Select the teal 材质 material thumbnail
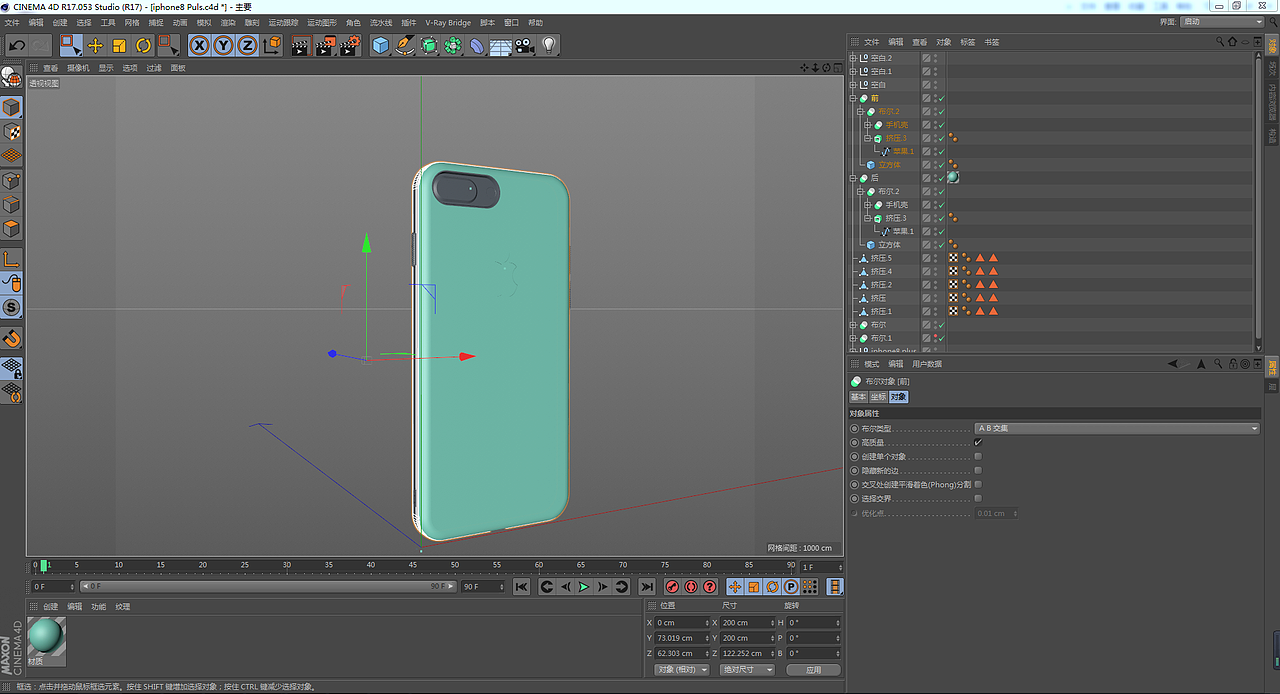The height and width of the screenshot is (694, 1280). [46, 636]
